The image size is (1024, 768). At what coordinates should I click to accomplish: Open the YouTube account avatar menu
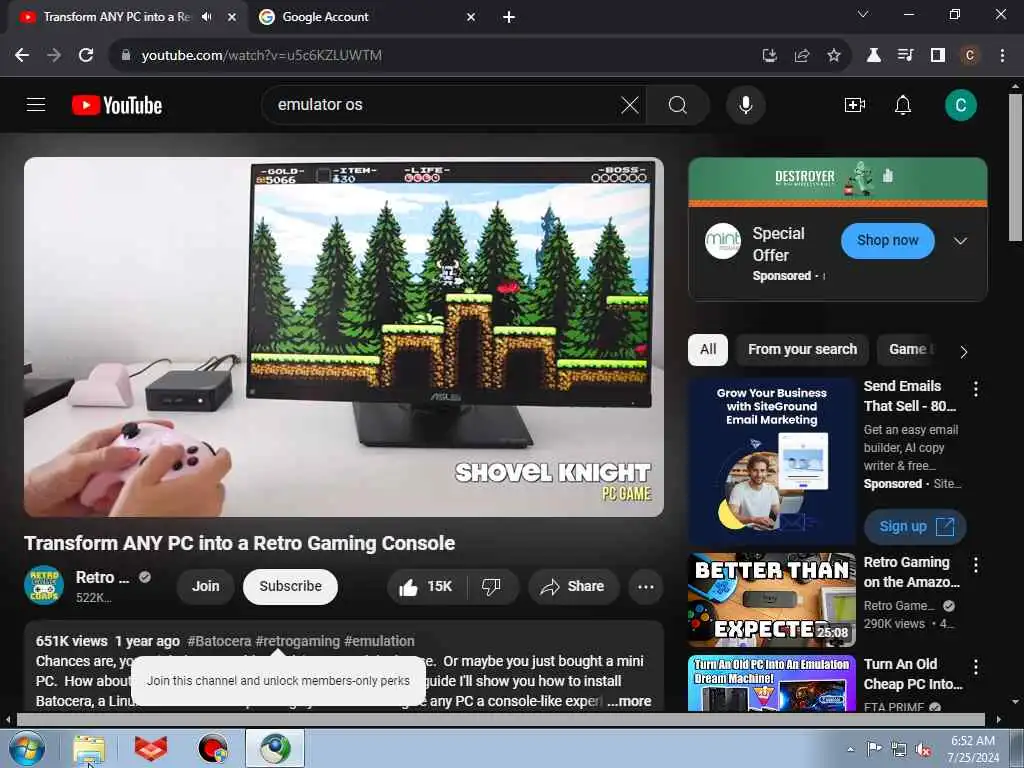[x=961, y=105]
